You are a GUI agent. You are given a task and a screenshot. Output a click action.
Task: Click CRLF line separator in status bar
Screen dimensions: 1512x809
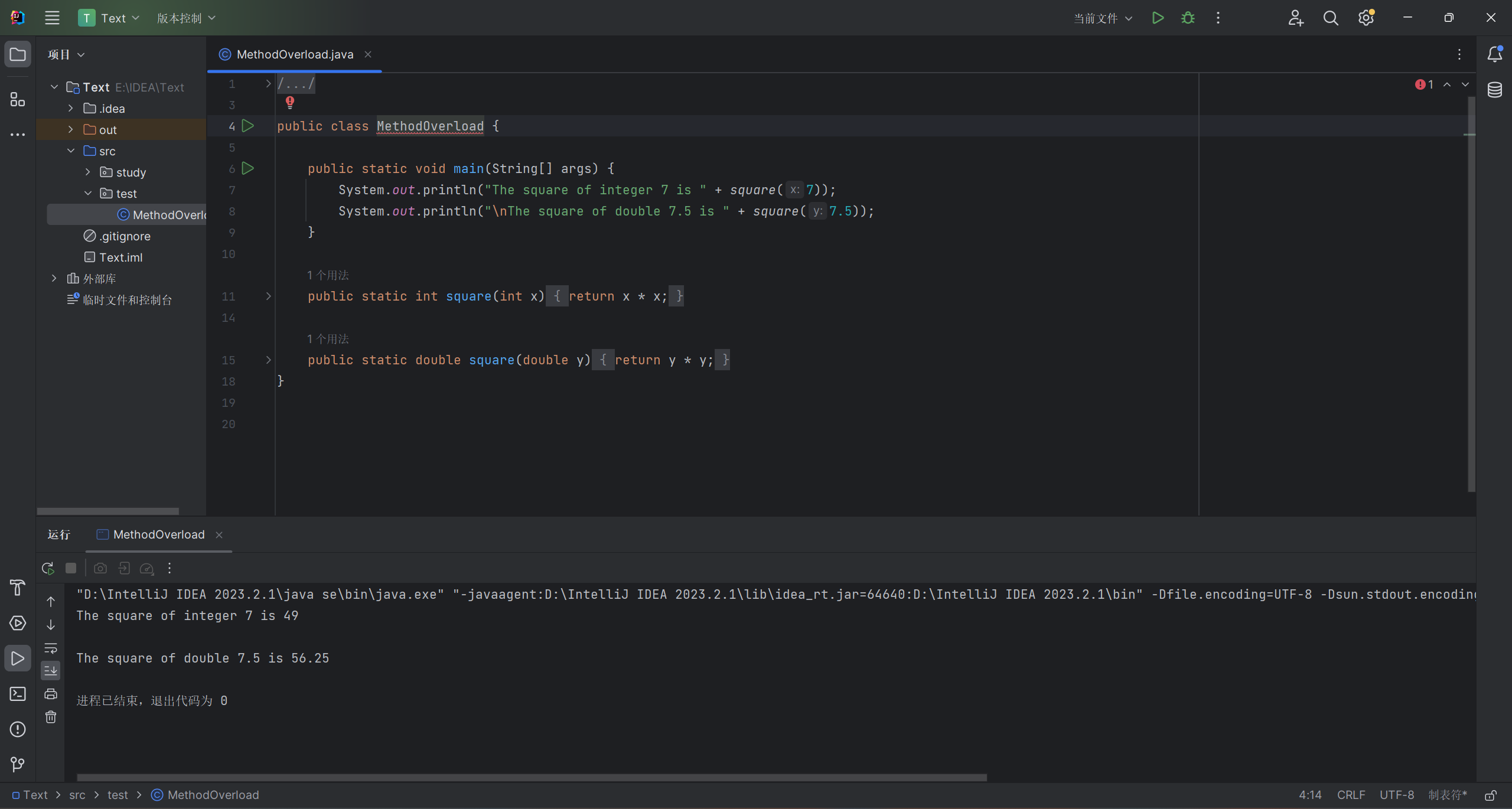pyautogui.click(x=1351, y=795)
